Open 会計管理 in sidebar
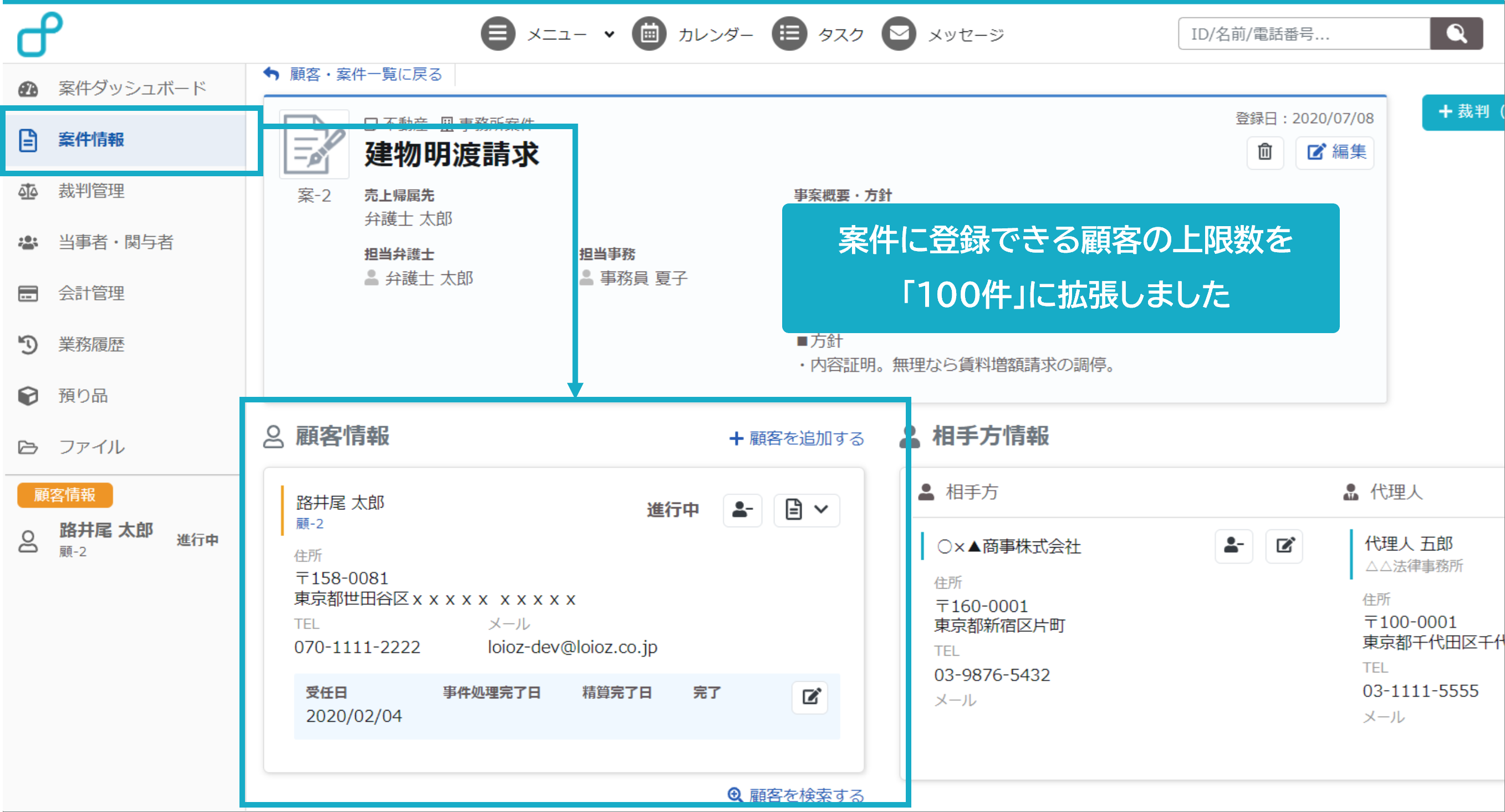 (124, 293)
